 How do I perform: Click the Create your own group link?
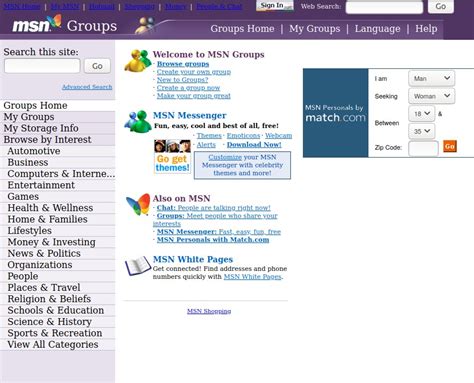(194, 72)
